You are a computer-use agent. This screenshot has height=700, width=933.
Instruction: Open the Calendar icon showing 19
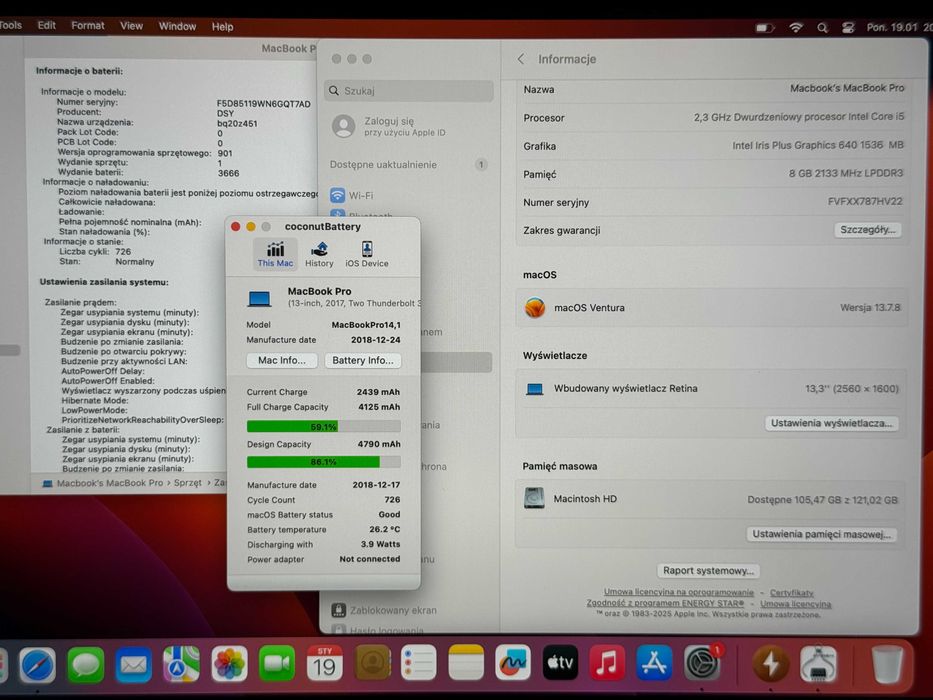pyautogui.click(x=325, y=662)
